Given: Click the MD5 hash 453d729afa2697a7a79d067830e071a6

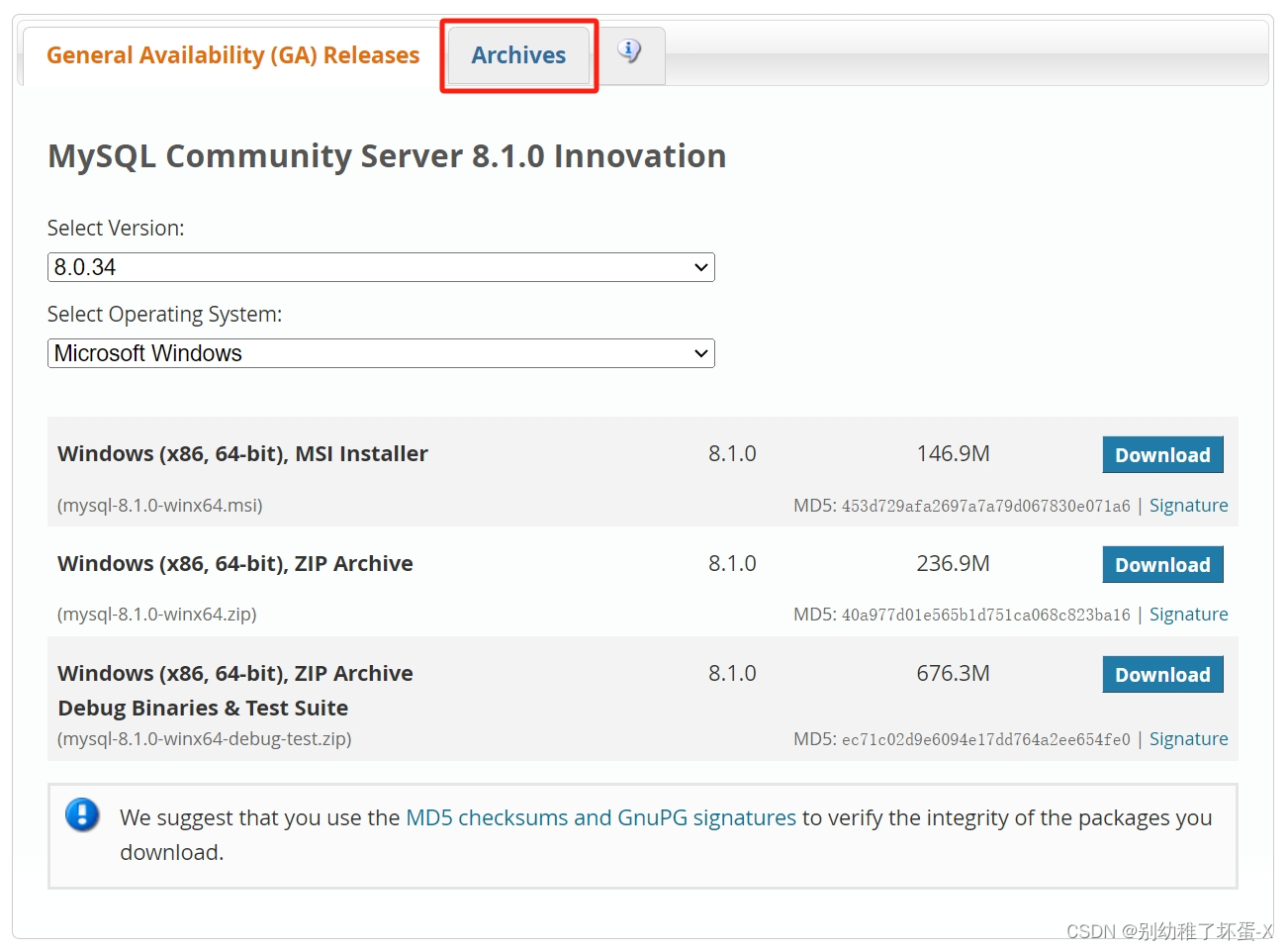Looking at the screenshot, I should (985, 506).
